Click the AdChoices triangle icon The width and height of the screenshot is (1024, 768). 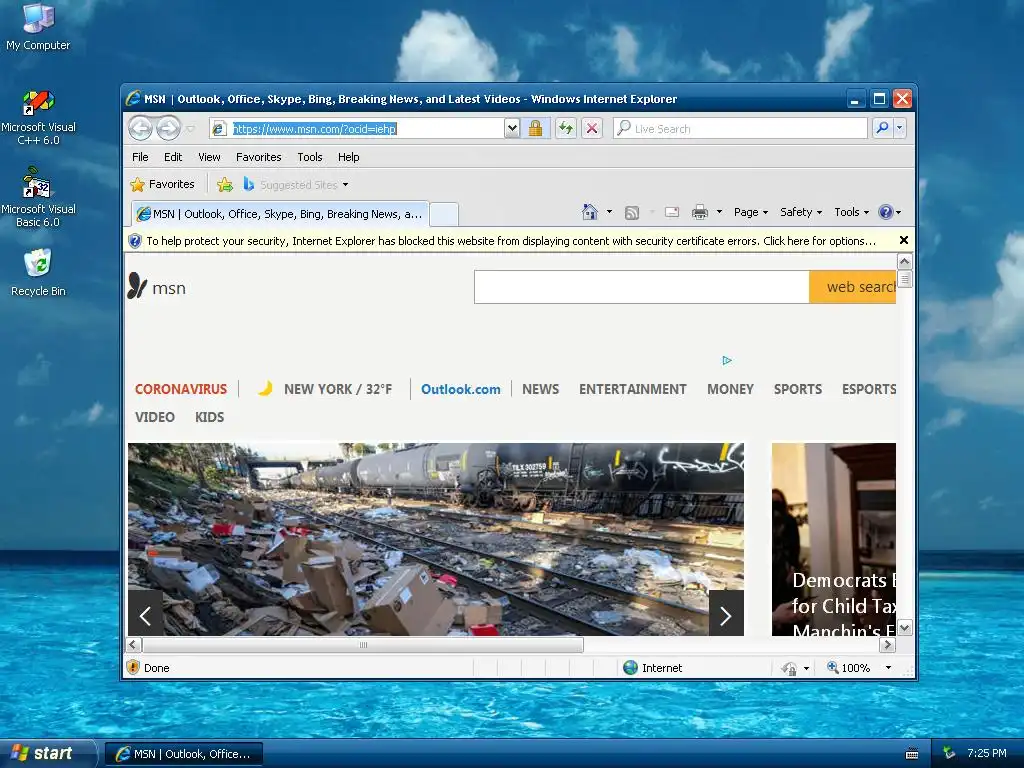coord(727,360)
